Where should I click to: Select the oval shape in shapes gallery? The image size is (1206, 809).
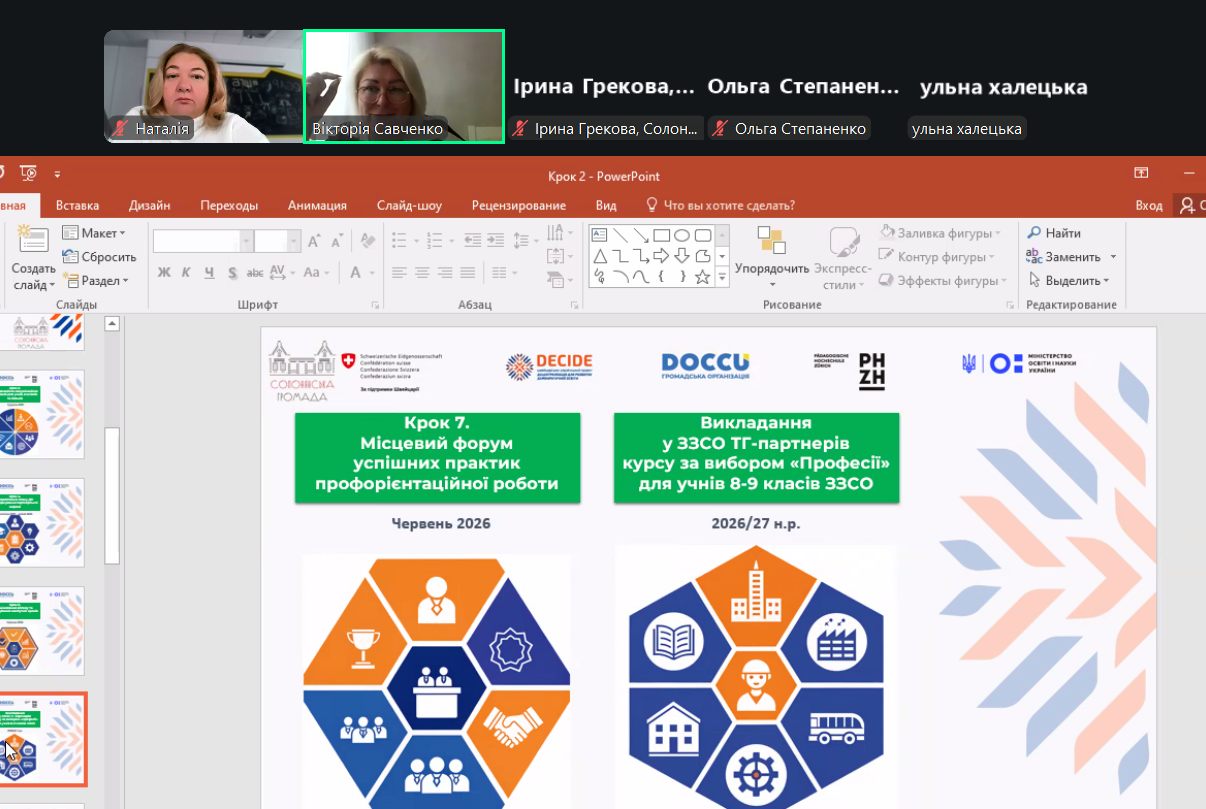[x=681, y=236]
